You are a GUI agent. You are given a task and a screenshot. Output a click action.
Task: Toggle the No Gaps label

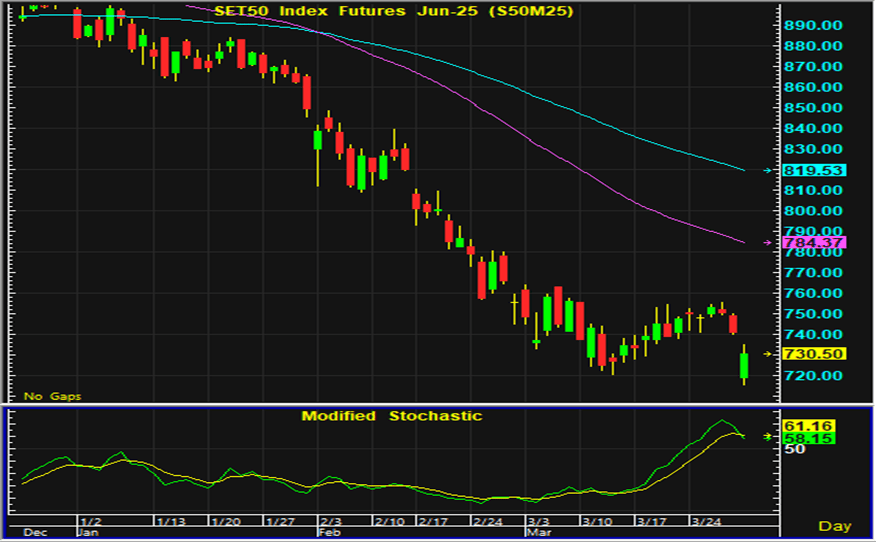[53, 396]
